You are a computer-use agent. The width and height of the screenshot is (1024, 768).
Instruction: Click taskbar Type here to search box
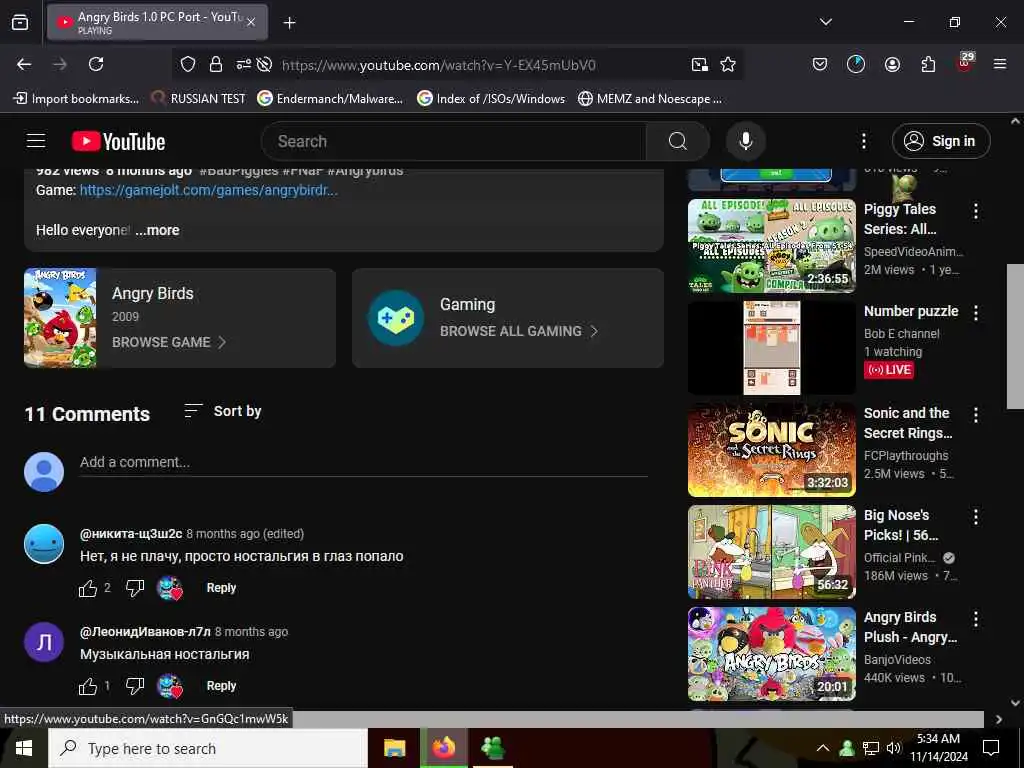[208, 748]
